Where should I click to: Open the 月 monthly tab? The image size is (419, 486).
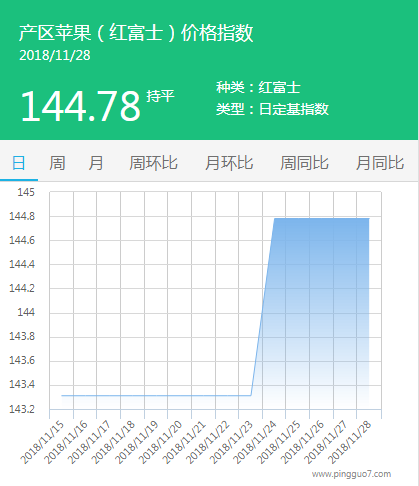coord(96,163)
